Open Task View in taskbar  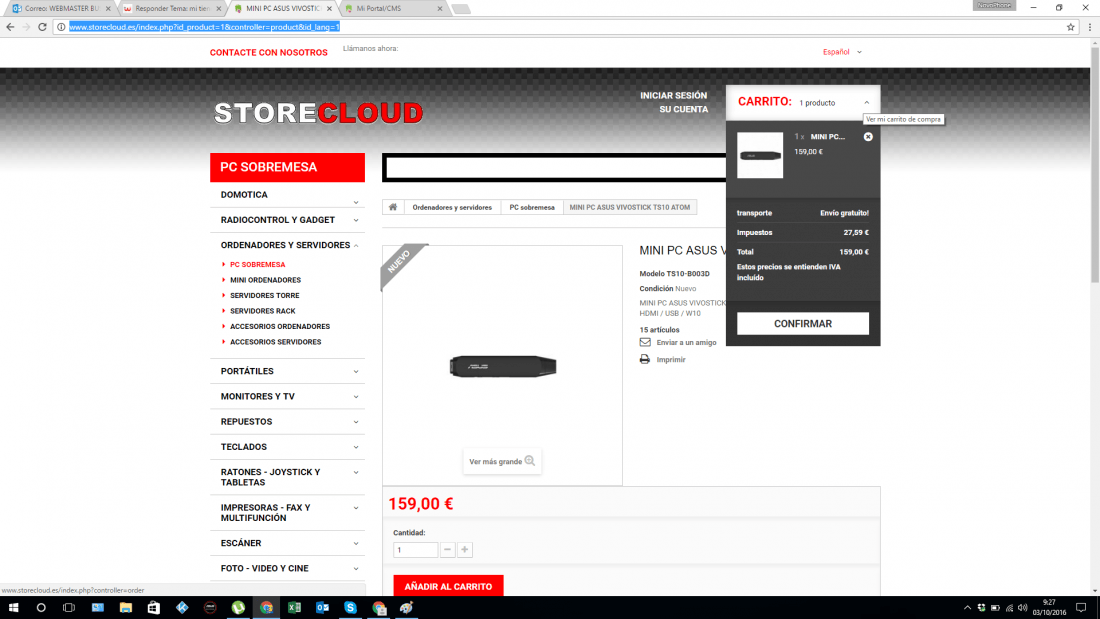tap(69, 608)
